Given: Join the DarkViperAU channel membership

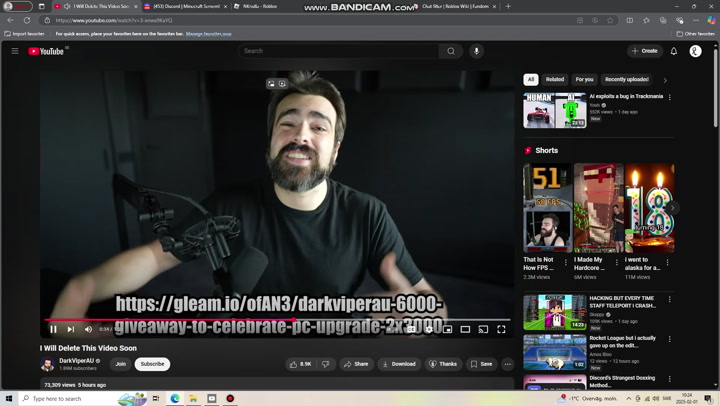Looking at the screenshot, I should coord(121,364).
